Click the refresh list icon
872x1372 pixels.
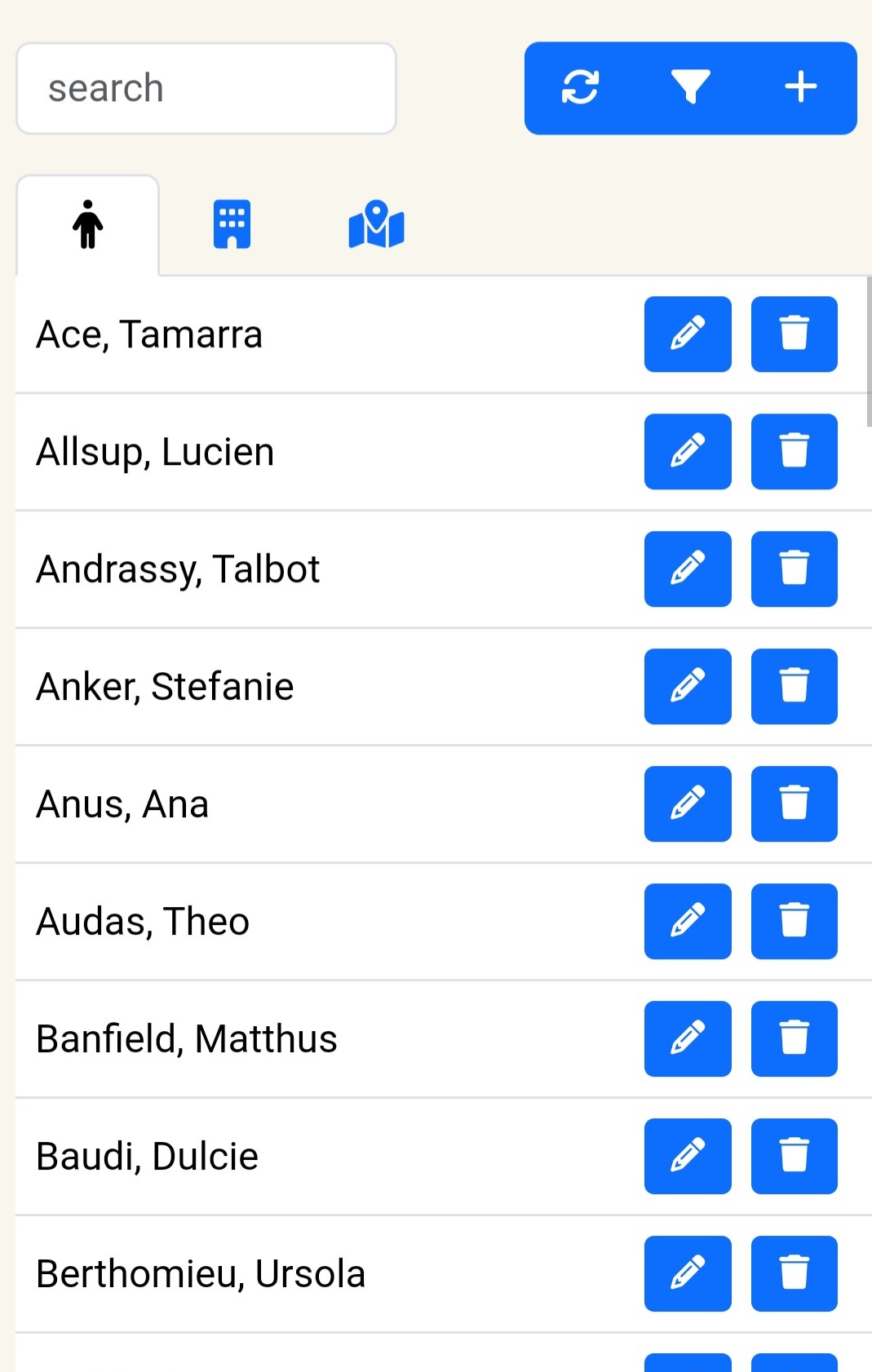580,87
